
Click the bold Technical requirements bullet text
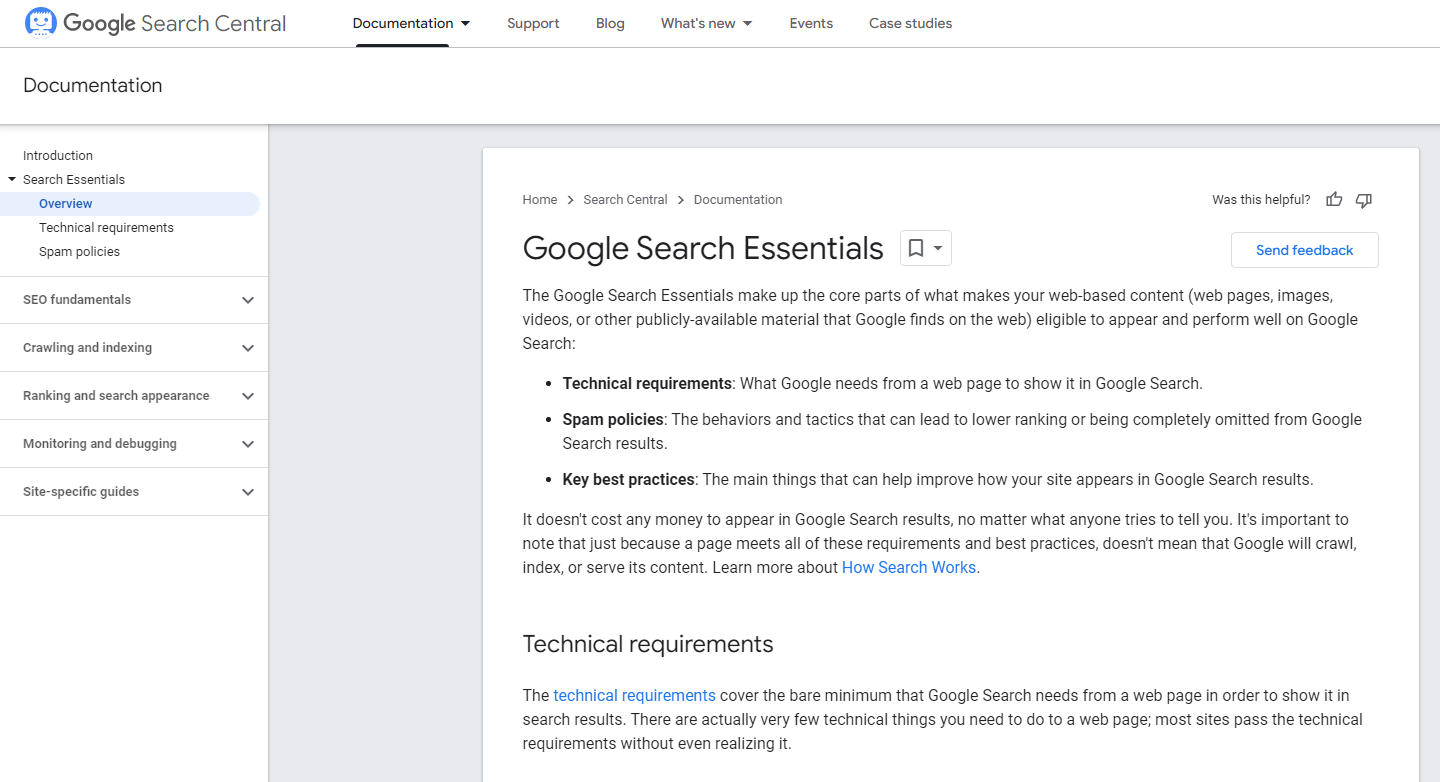(x=647, y=384)
